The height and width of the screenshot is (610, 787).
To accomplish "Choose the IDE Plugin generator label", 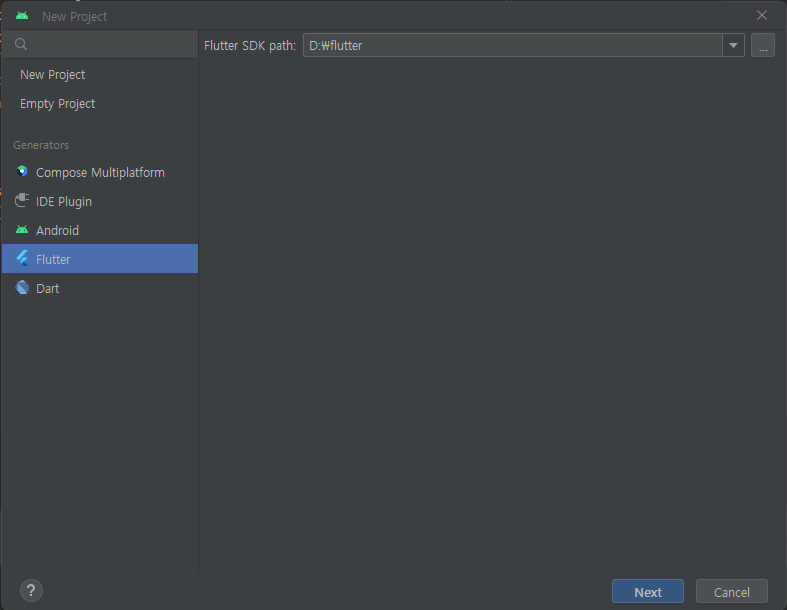I will point(64,201).
